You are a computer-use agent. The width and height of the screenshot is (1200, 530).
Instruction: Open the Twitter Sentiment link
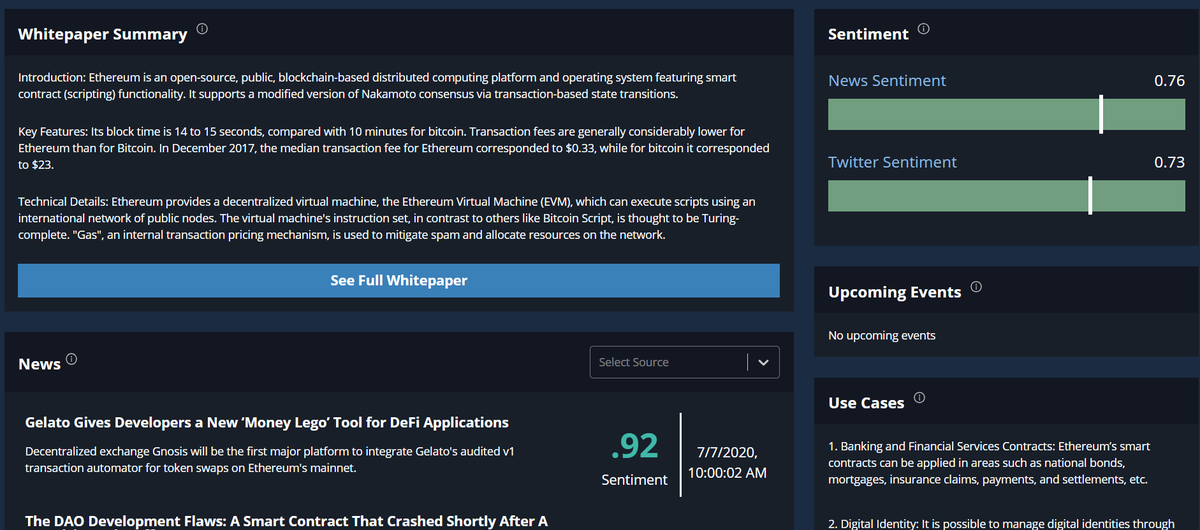click(892, 162)
